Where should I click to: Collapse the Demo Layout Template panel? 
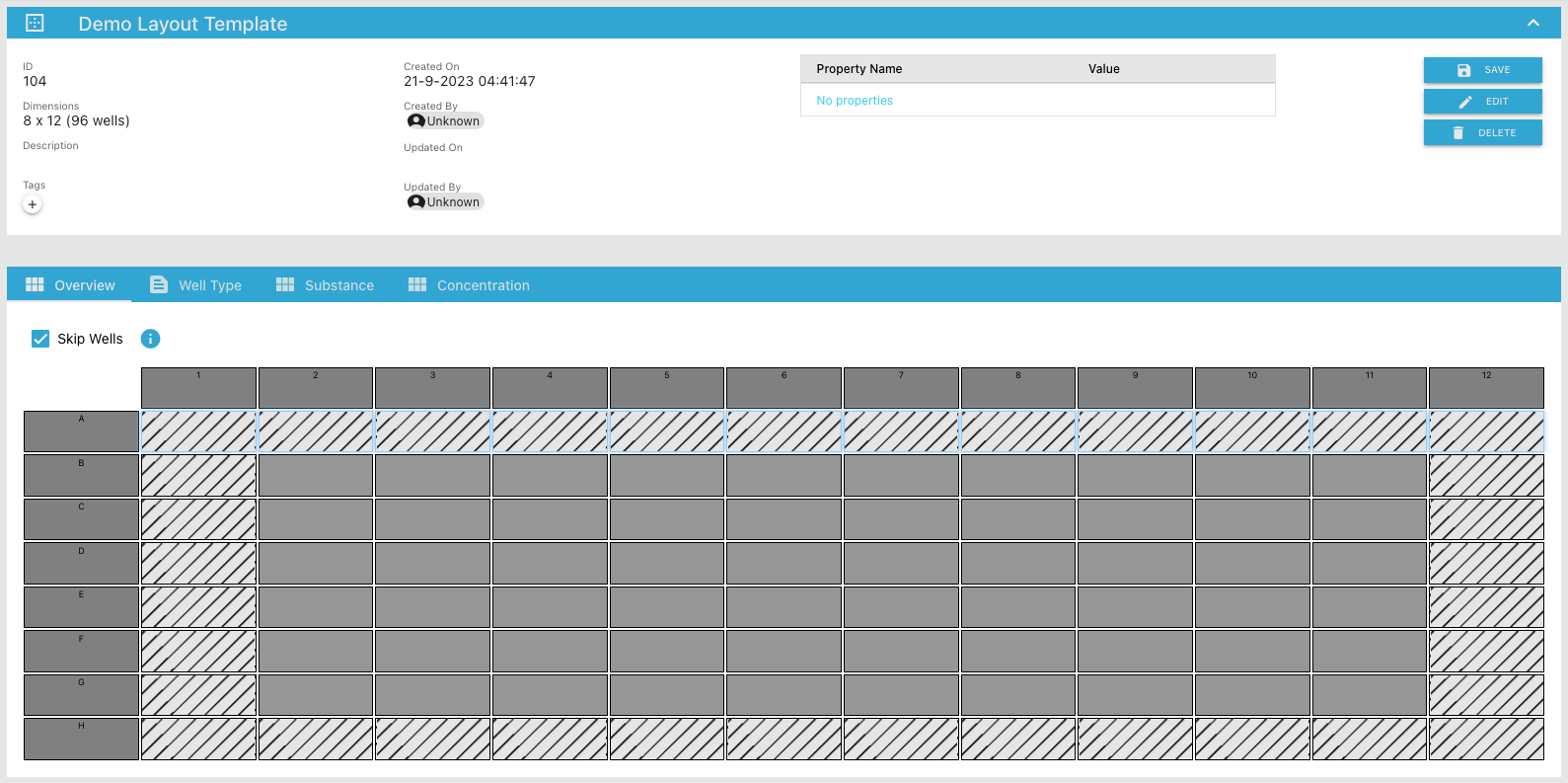1532,23
